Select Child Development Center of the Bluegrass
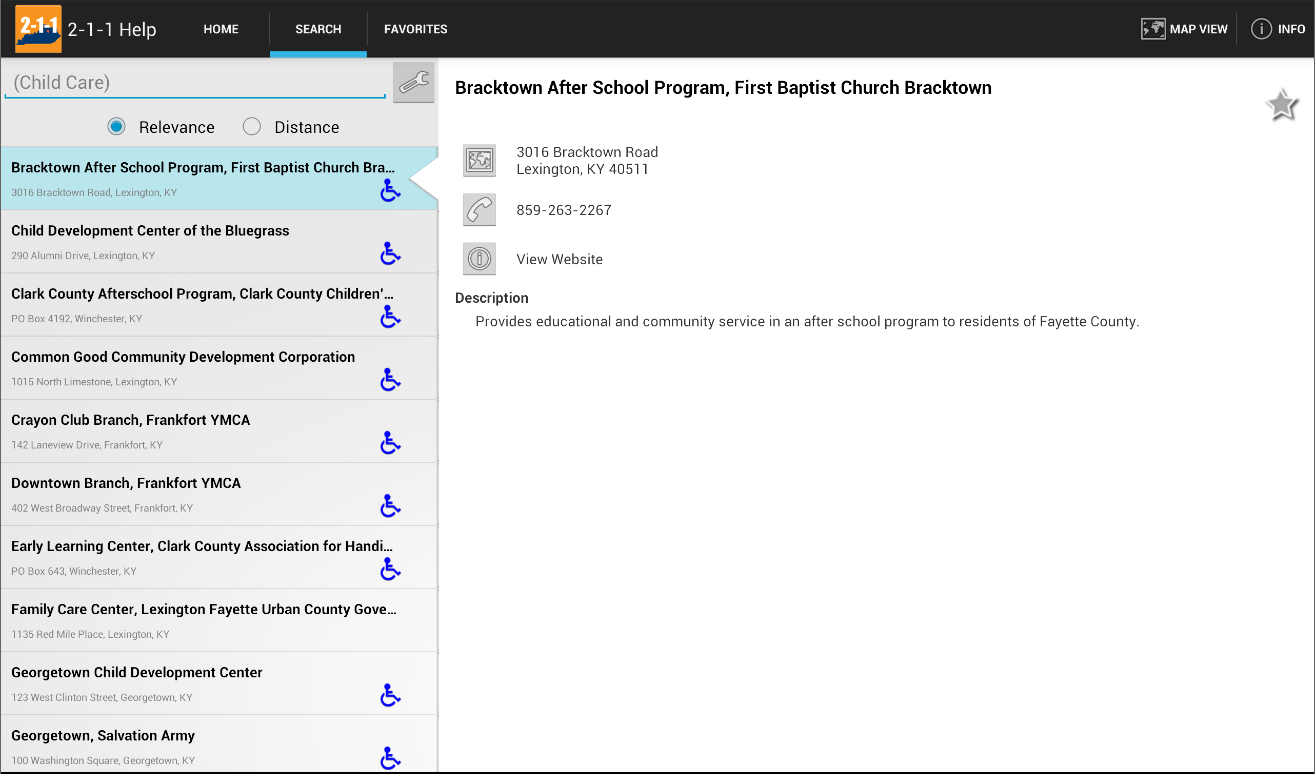The height and width of the screenshot is (774, 1315). coord(219,241)
